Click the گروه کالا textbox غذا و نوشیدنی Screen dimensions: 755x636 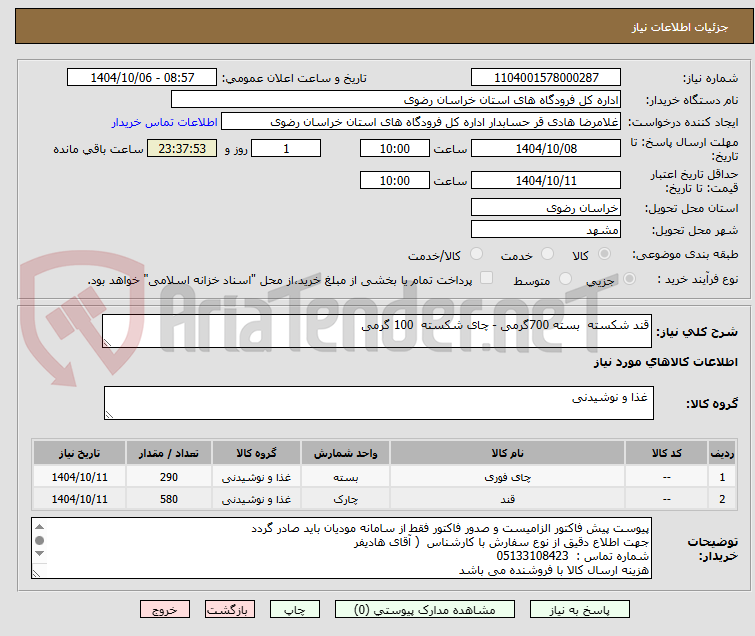[379, 403]
